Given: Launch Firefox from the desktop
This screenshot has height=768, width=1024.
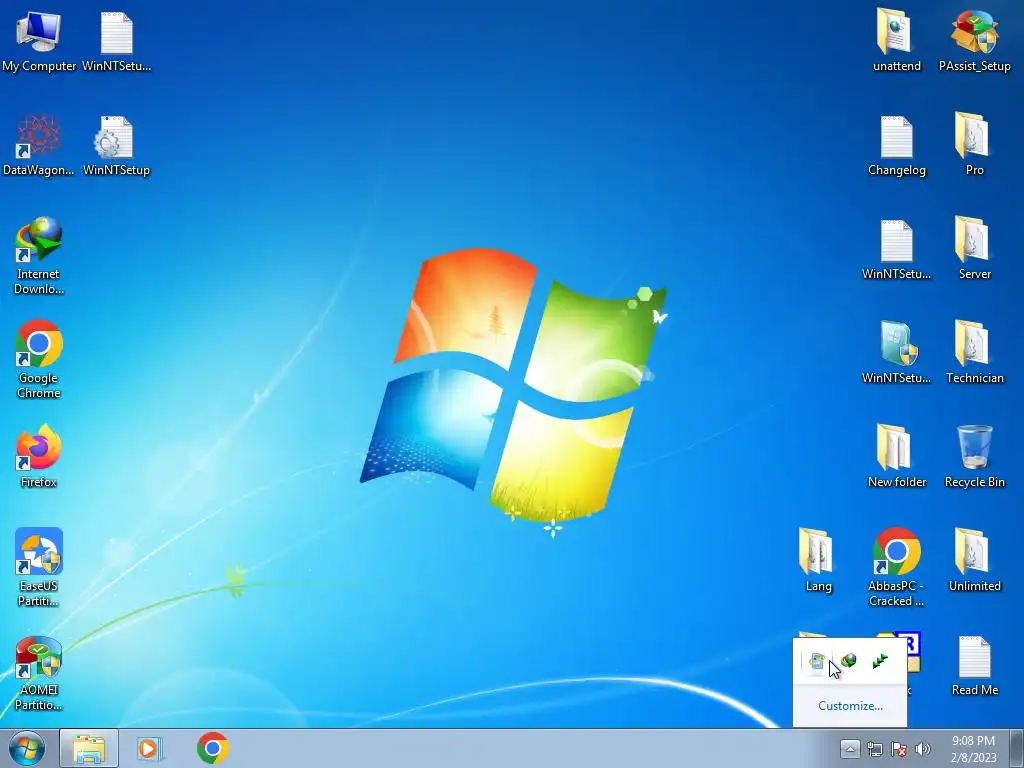Looking at the screenshot, I should pyautogui.click(x=39, y=456).
